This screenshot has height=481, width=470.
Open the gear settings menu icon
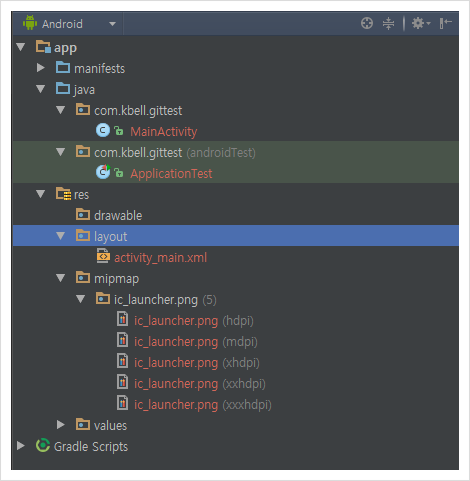(x=421, y=23)
